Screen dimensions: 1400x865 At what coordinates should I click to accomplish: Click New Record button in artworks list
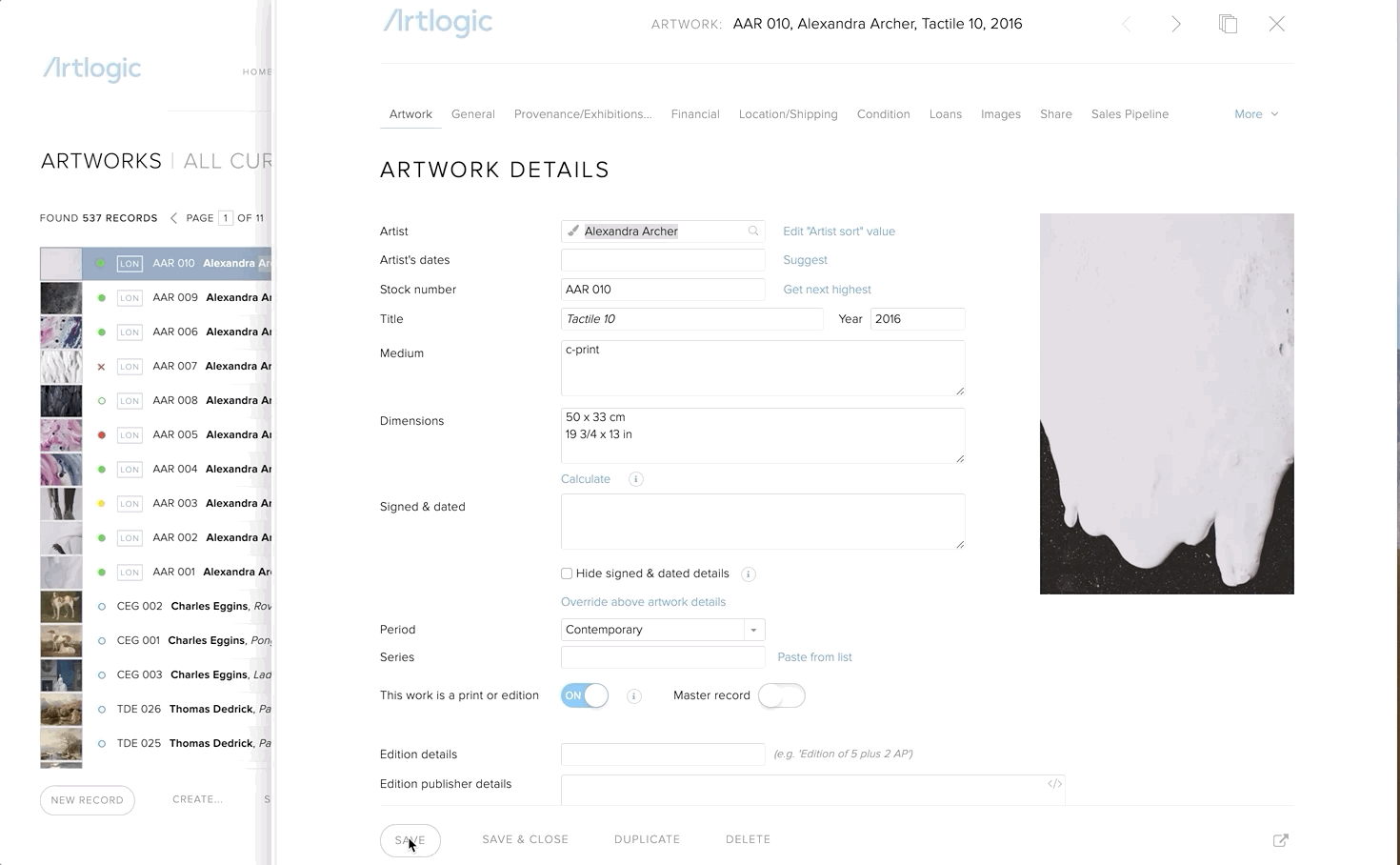[x=88, y=800]
